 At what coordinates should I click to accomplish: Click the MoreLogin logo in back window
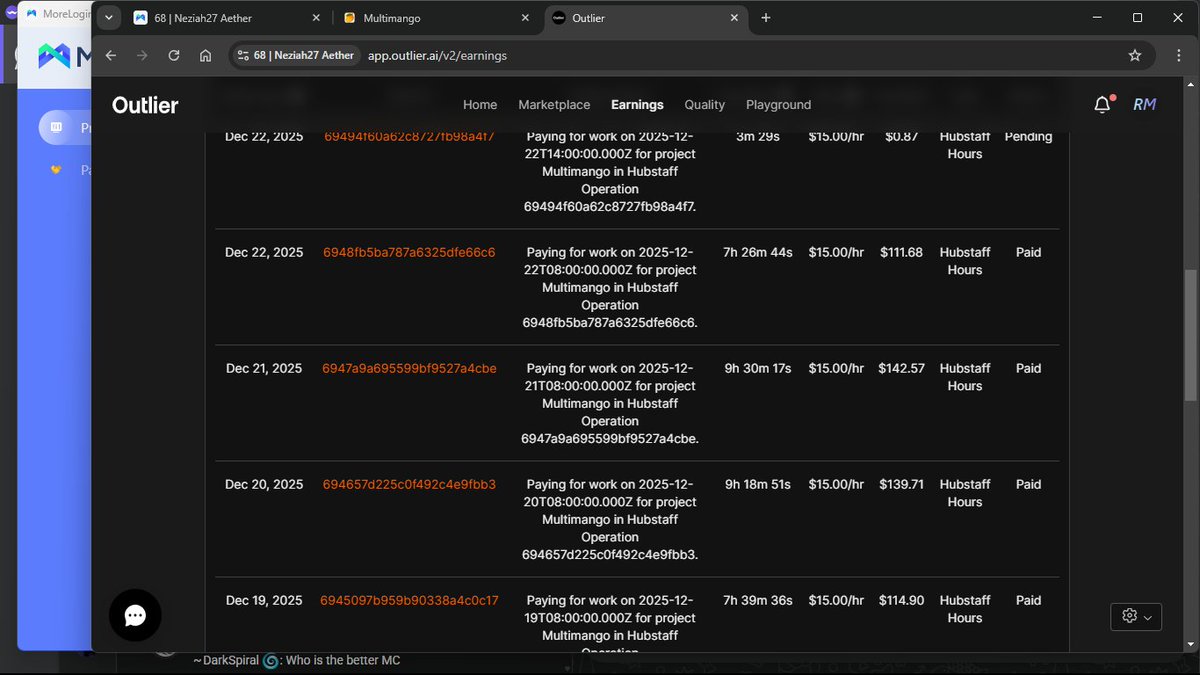tap(65, 57)
